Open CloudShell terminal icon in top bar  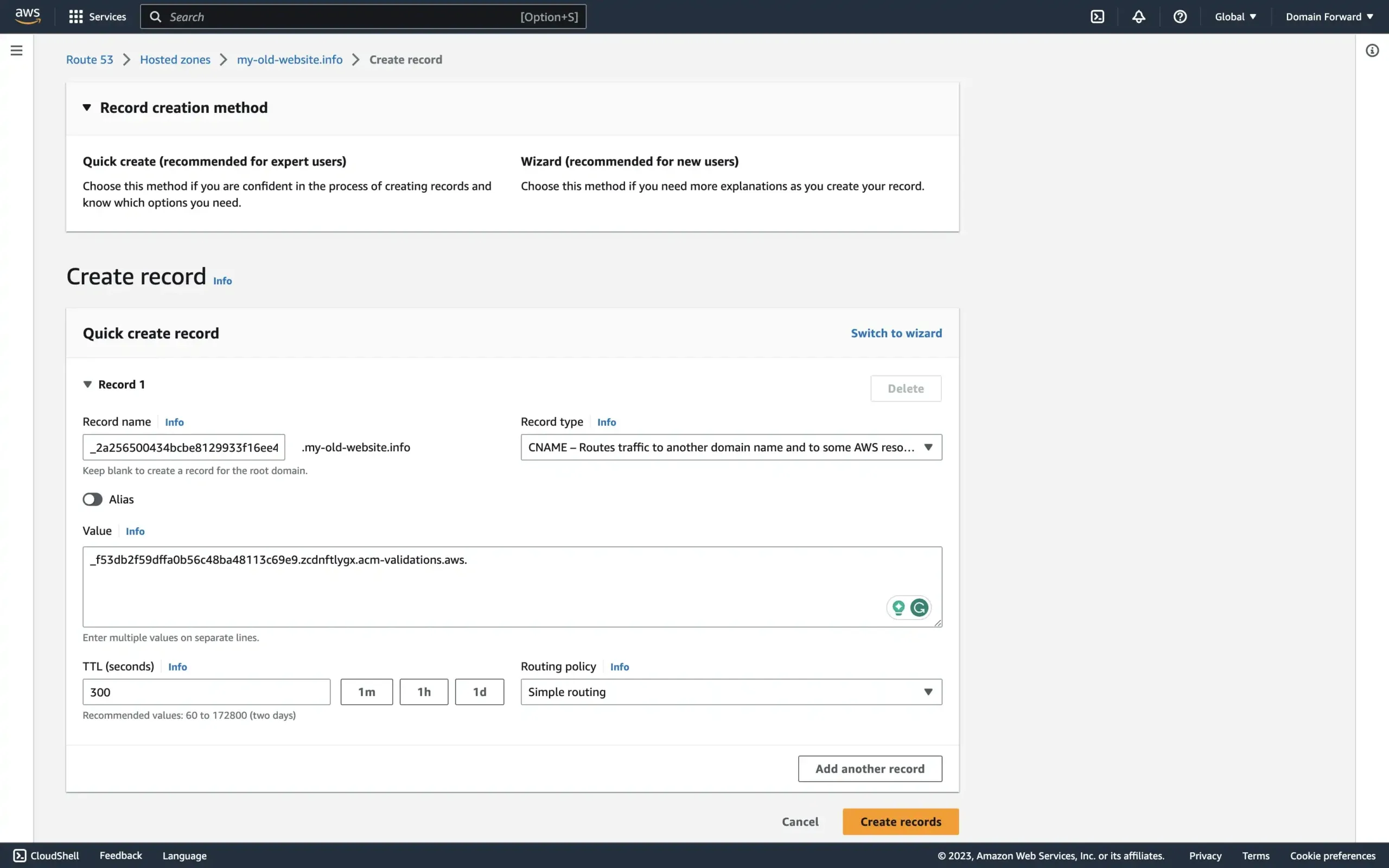pyautogui.click(x=1098, y=16)
